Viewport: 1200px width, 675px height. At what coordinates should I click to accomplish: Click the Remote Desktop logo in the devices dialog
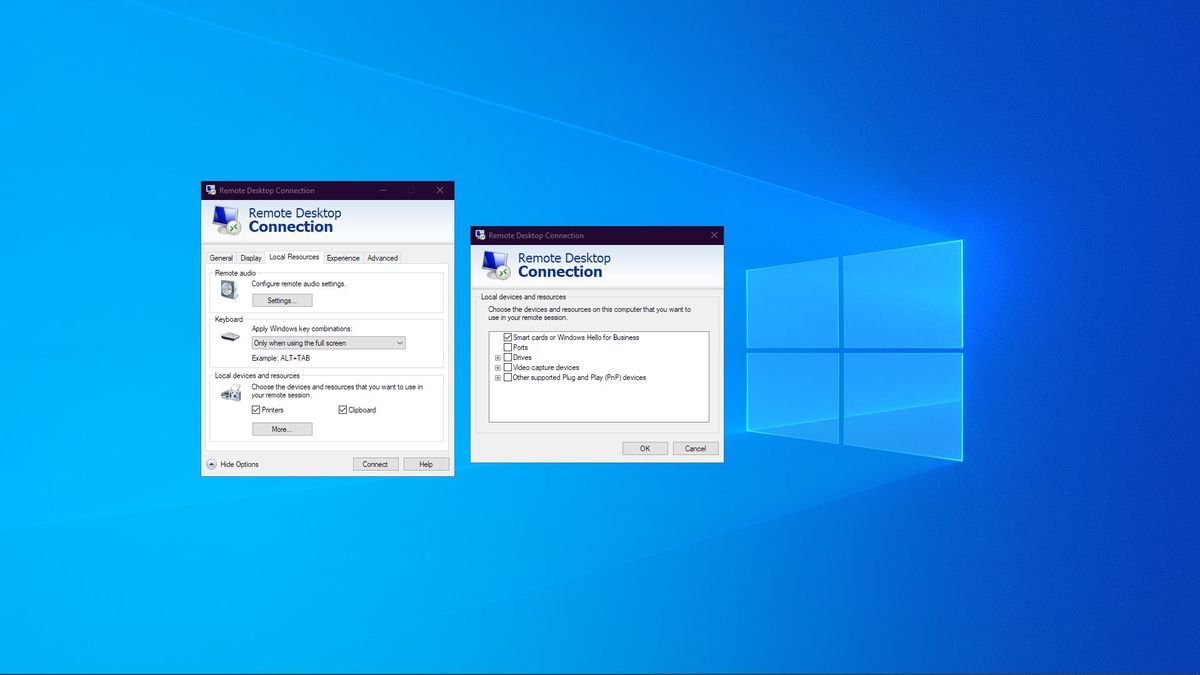[494, 265]
